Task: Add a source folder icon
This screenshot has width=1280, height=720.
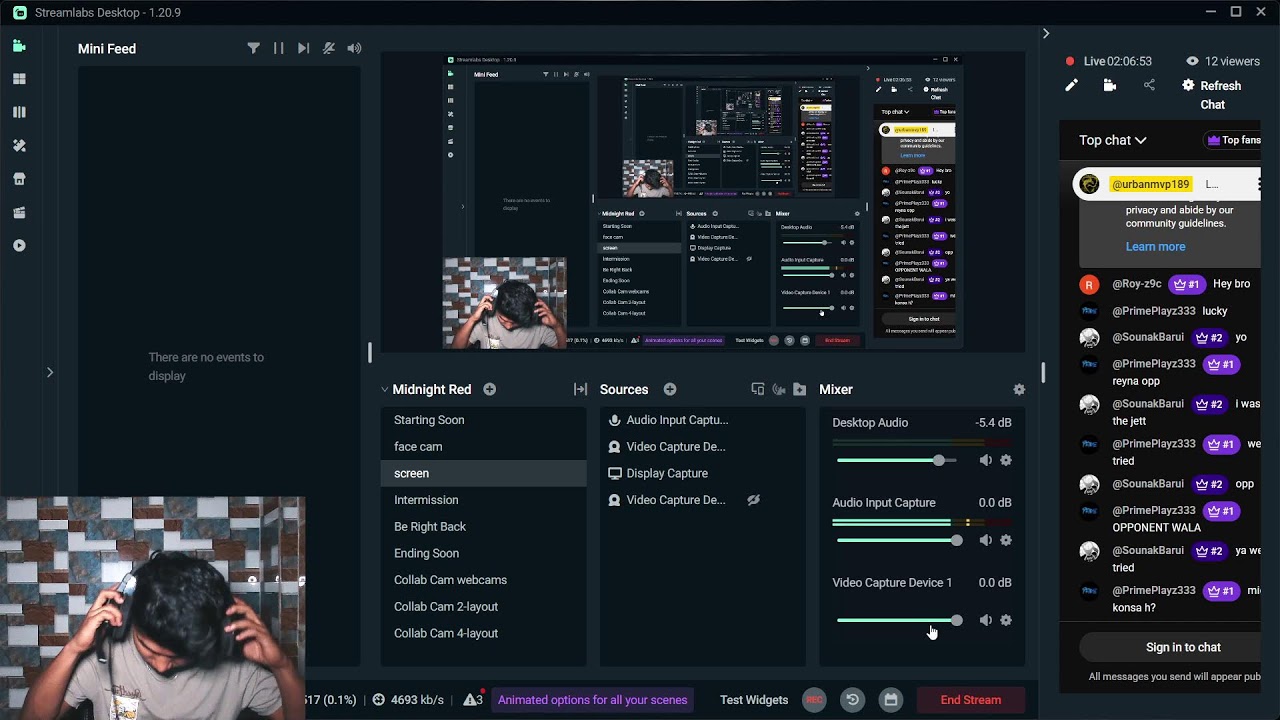Action: (799, 389)
